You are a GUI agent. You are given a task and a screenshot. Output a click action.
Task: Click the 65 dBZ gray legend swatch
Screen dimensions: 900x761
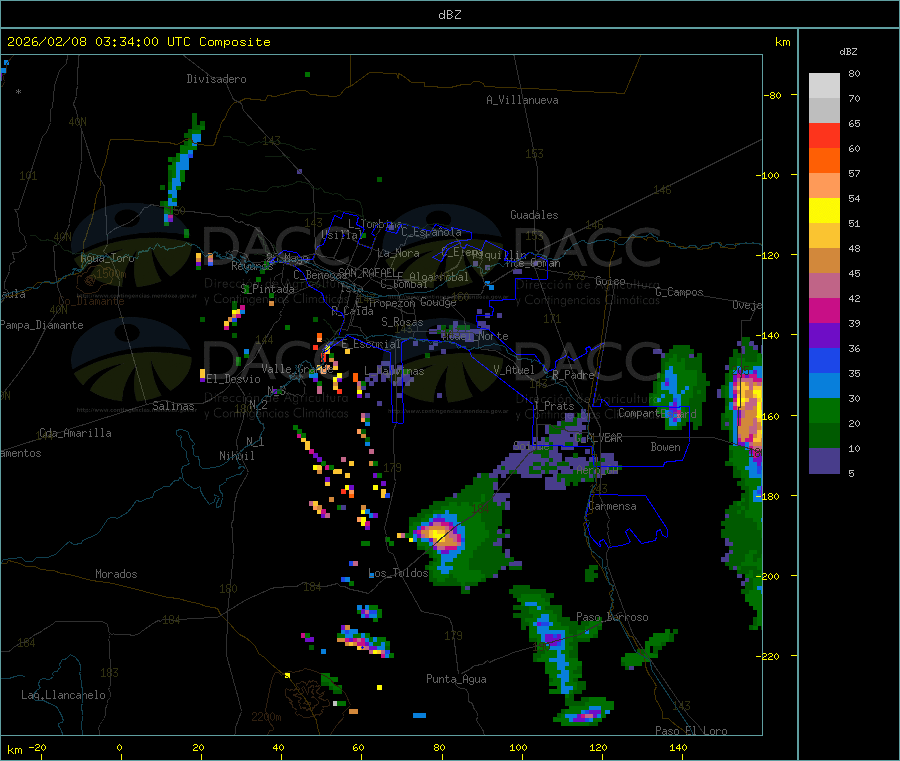824,111
